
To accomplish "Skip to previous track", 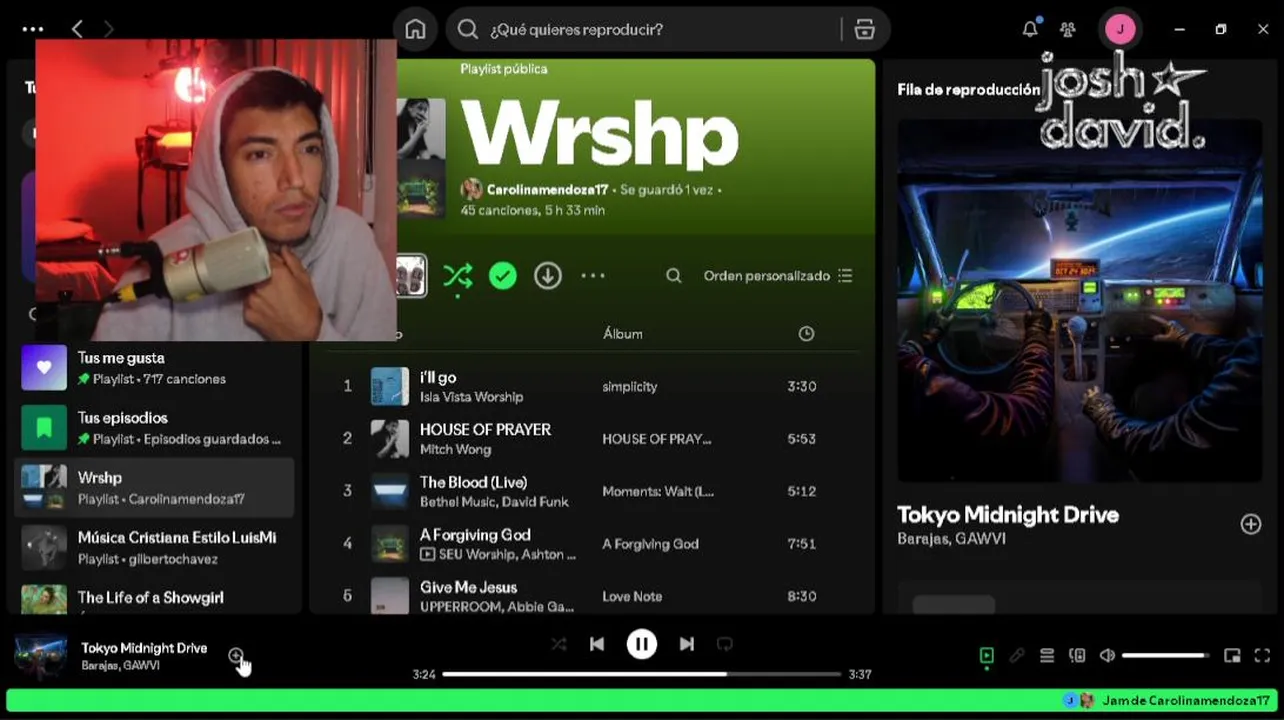I will (597, 644).
